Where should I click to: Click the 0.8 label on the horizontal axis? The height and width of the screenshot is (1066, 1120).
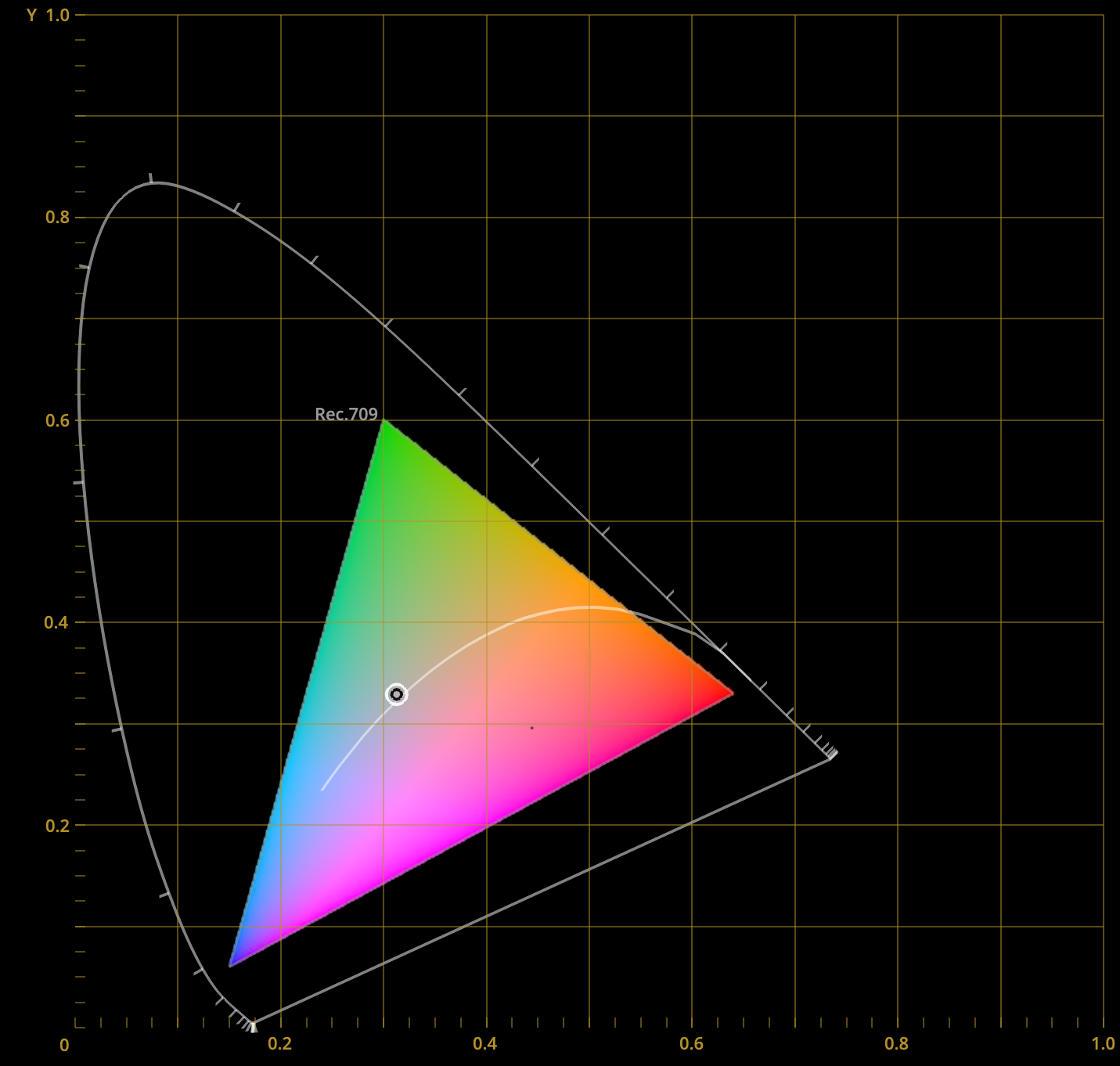[896, 1044]
